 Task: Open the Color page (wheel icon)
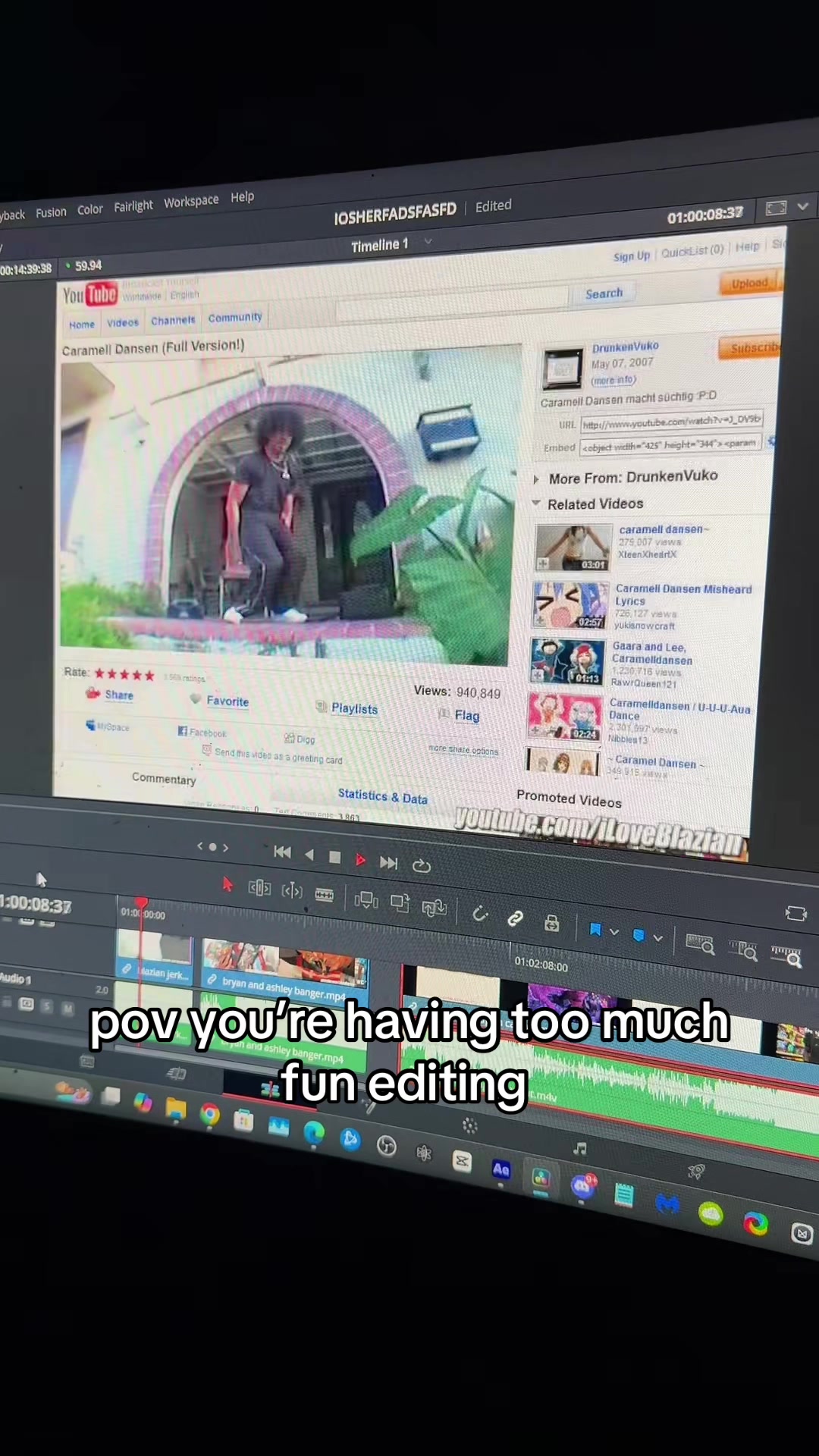pyautogui.click(x=469, y=1125)
